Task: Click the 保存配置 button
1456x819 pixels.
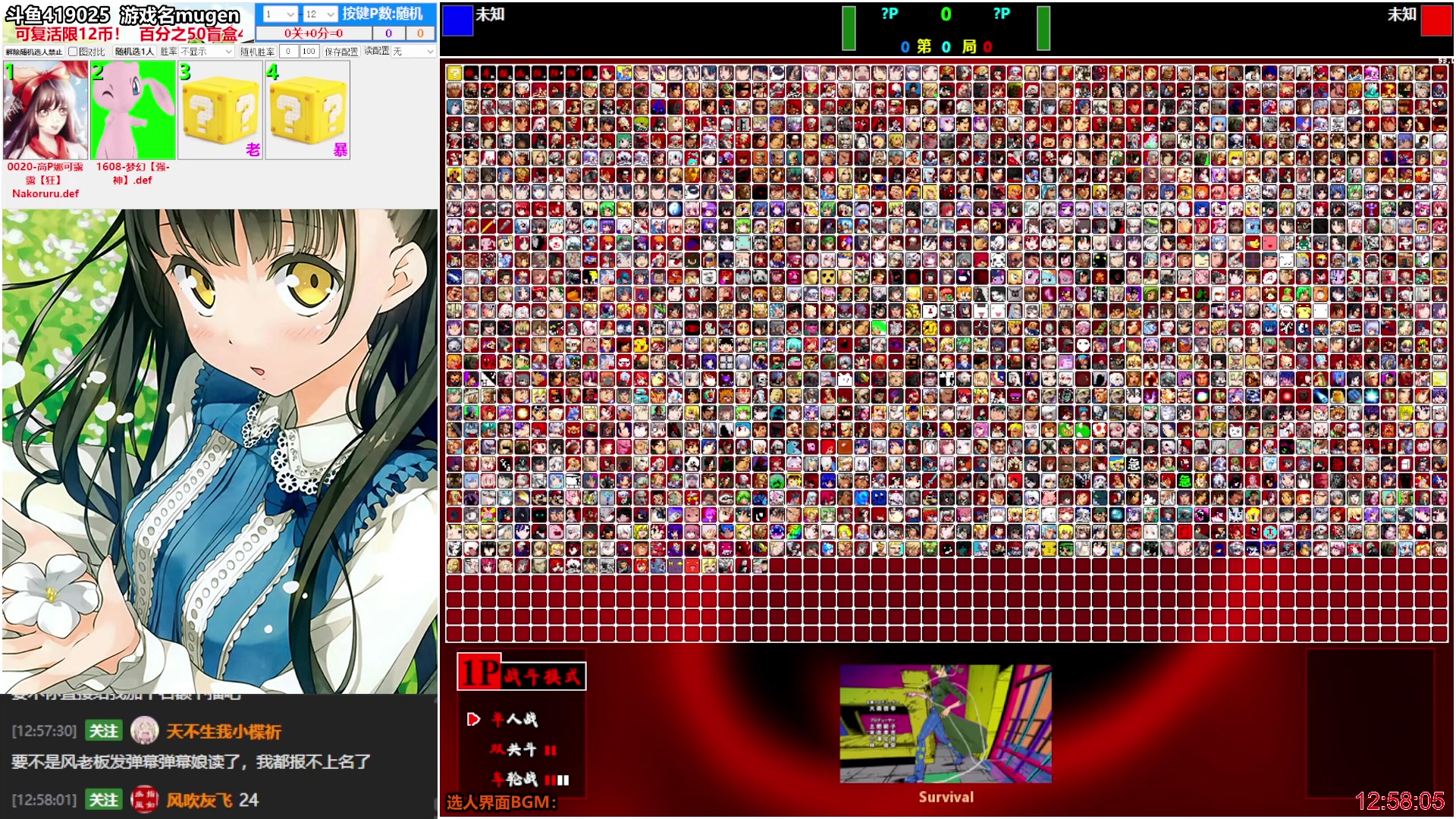Action: 341,52
